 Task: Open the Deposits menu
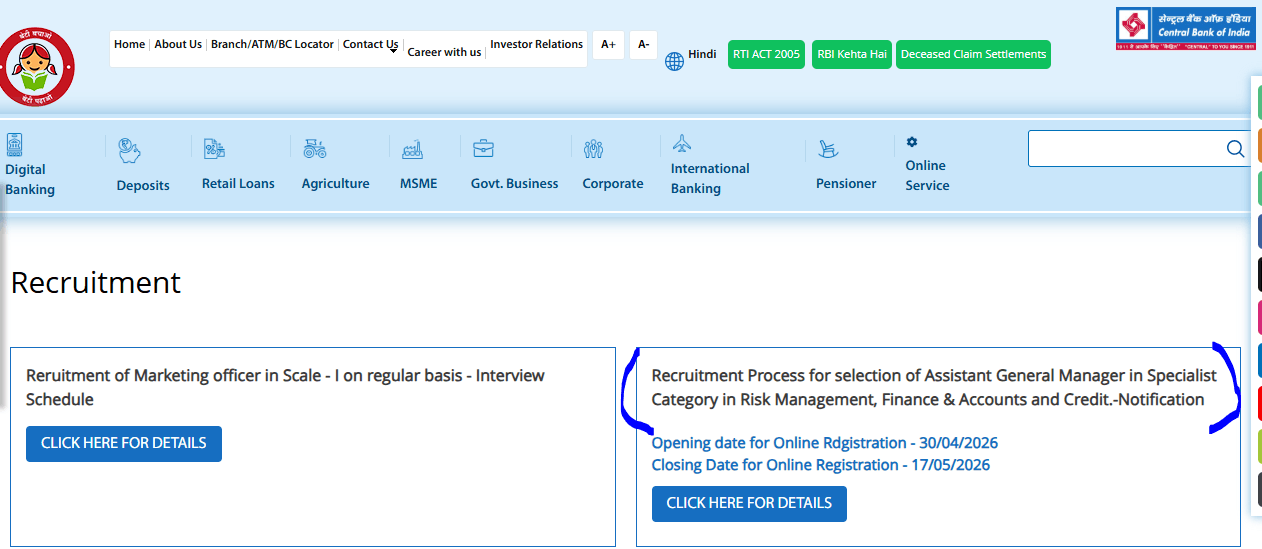[143, 185]
